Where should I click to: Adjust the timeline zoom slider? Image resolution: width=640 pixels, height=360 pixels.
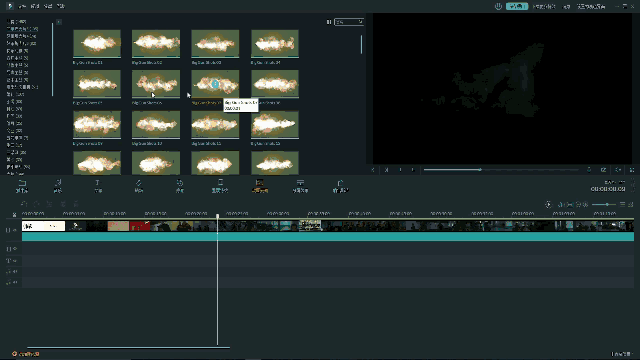(x=604, y=204)
